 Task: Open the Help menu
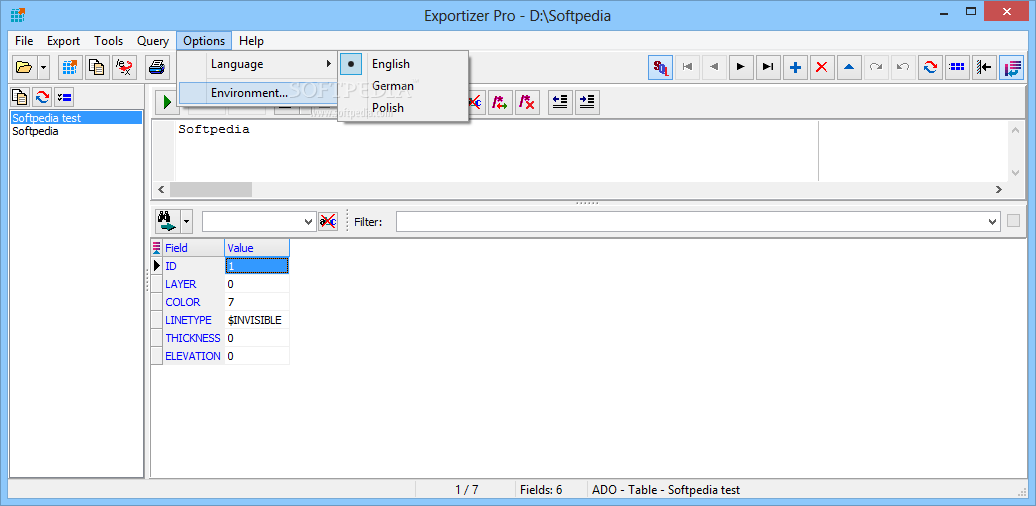(x=252, y=41)
